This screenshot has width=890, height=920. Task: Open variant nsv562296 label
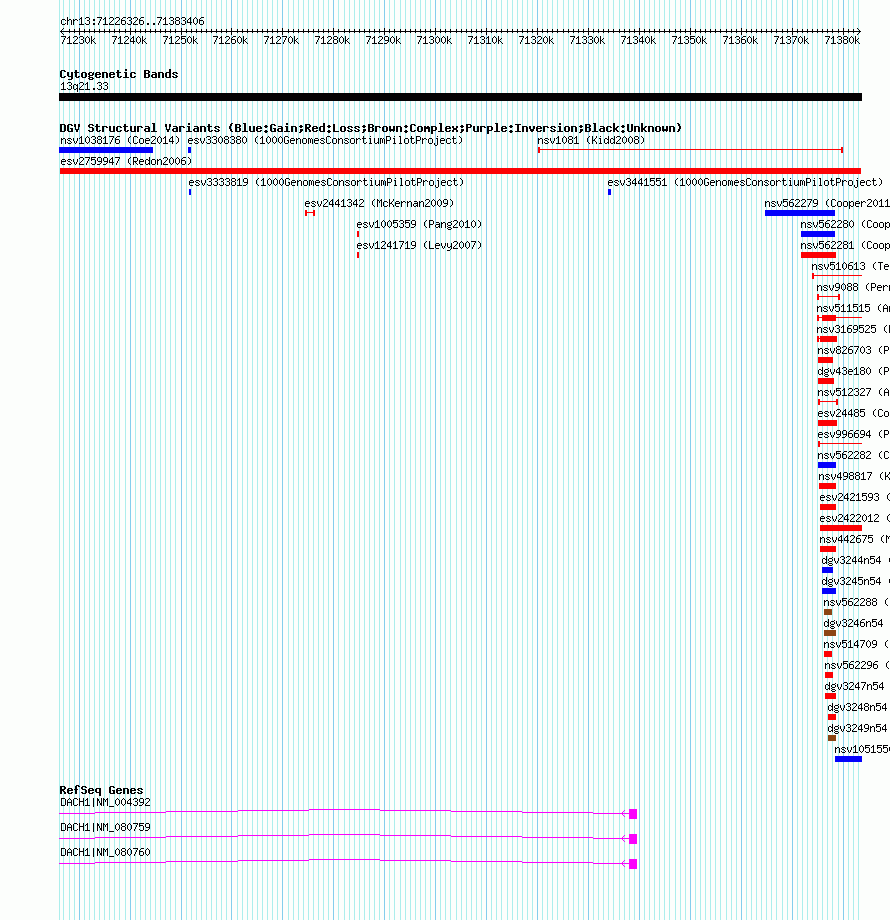pos(857,665)
